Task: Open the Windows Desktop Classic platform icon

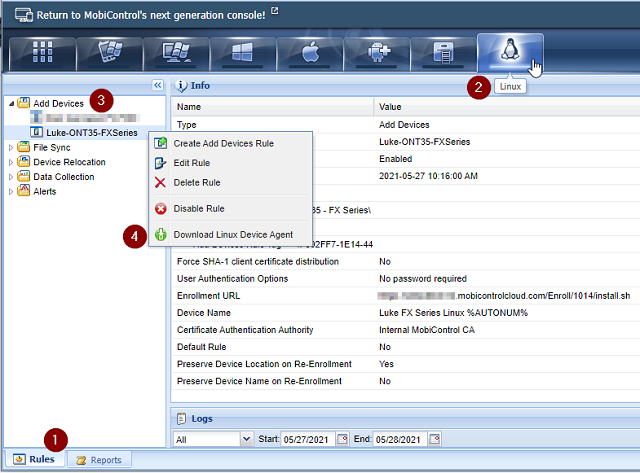Action: coord(176,54)
